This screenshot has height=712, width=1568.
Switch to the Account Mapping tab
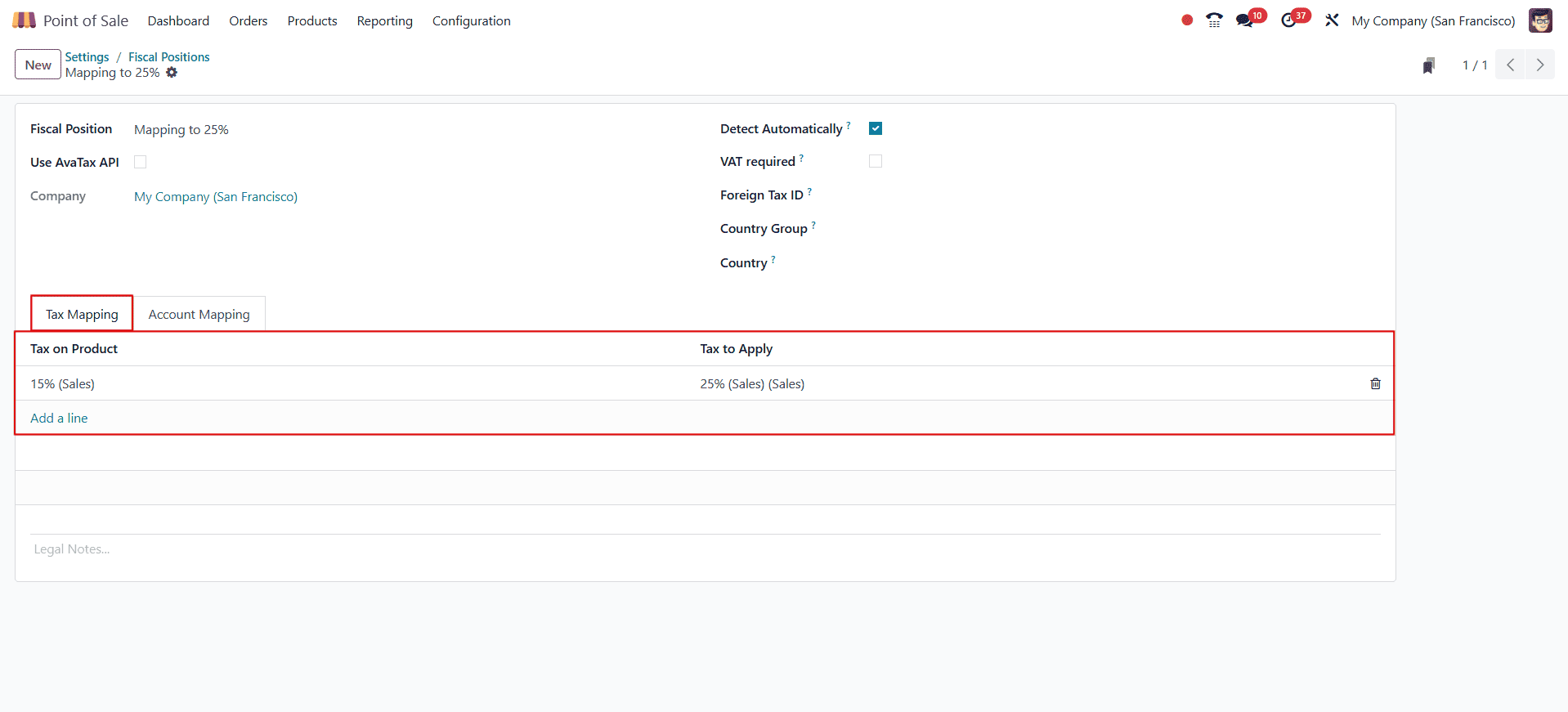tap(199, 314)
